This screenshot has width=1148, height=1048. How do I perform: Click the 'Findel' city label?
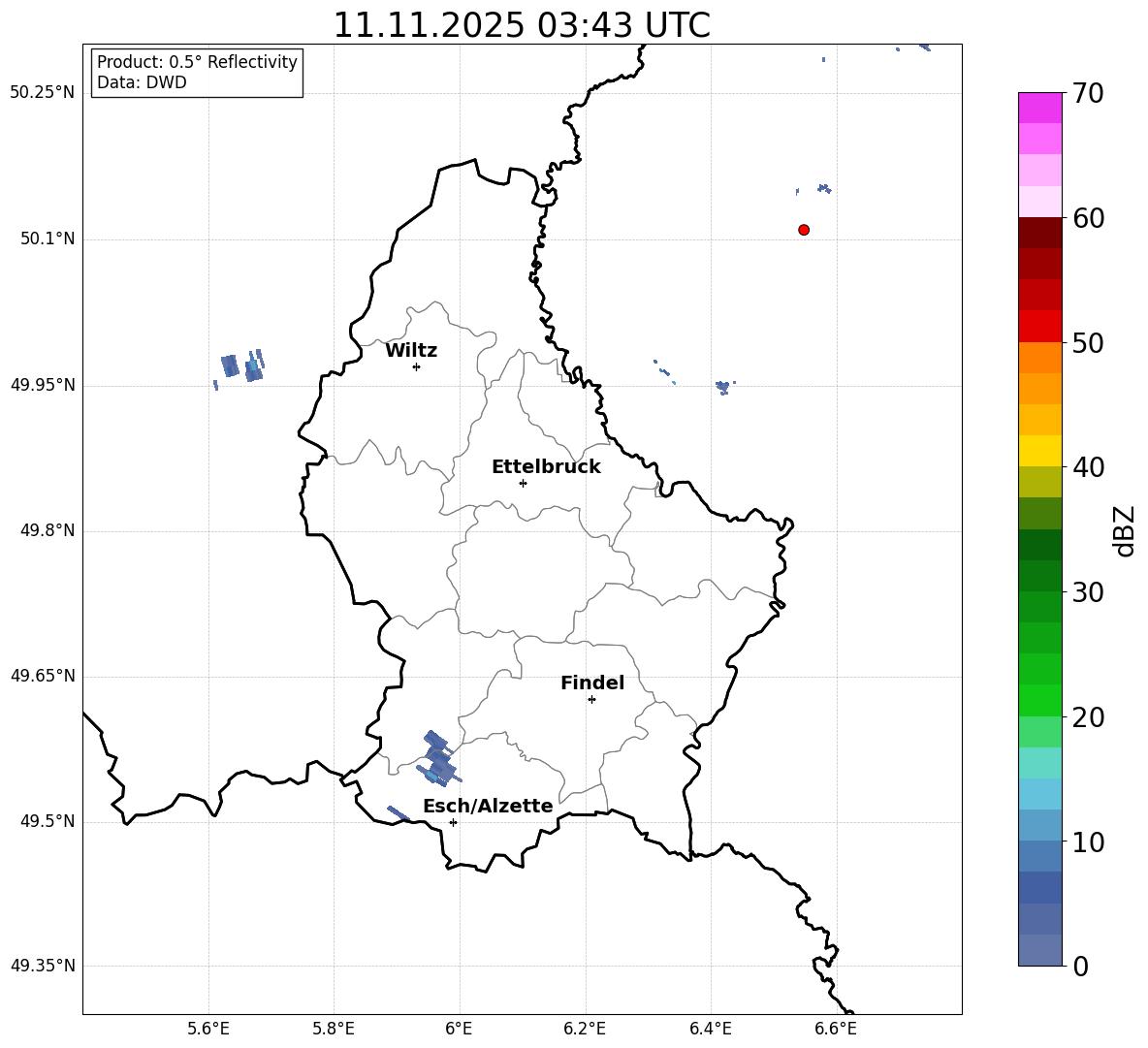coord(592,683)
